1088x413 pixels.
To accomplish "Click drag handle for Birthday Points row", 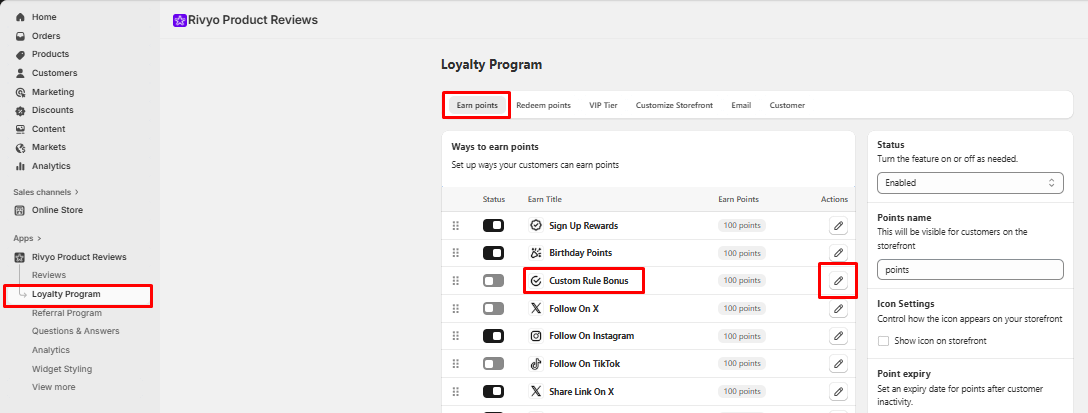I will pyautogui.click(x=456, y=253).
